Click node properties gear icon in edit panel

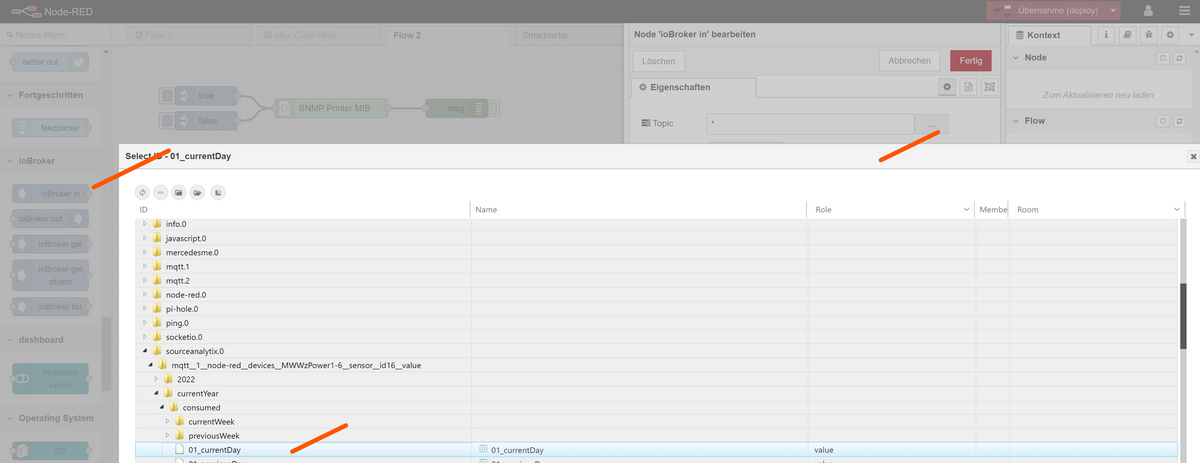pyautogui.click(x=947, y=88)
